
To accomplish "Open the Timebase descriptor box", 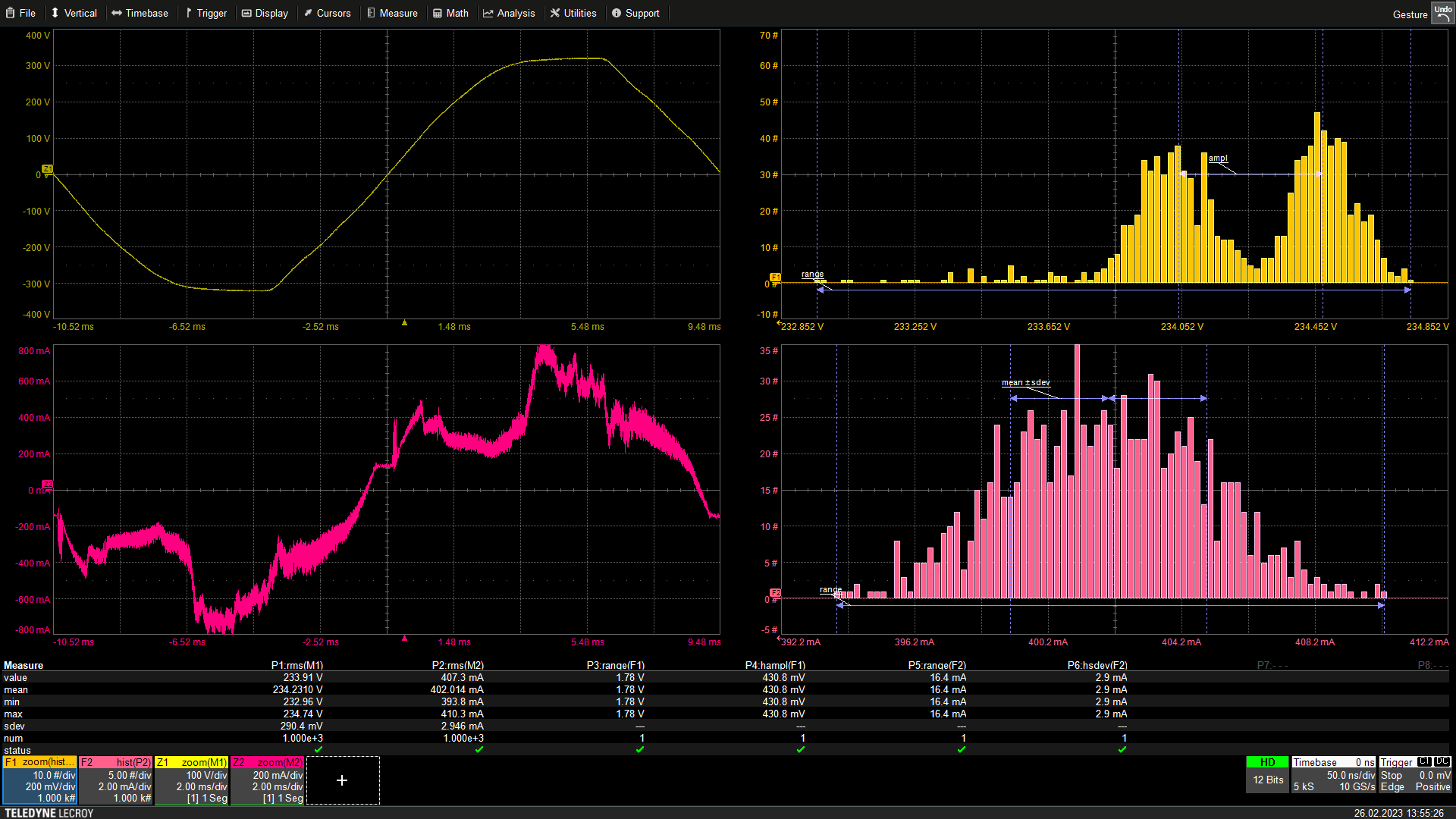I will coord(1333,775).
